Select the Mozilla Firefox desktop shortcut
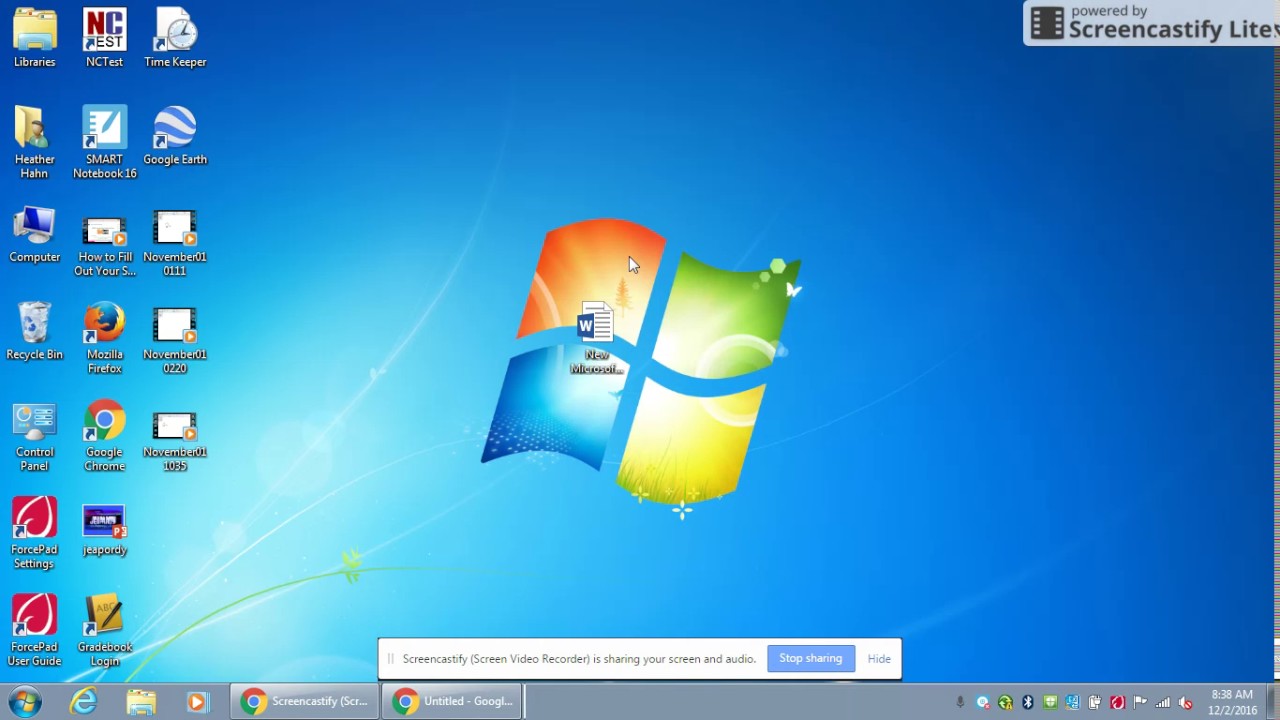This screenshot has width=1280, height=720. 104,338
